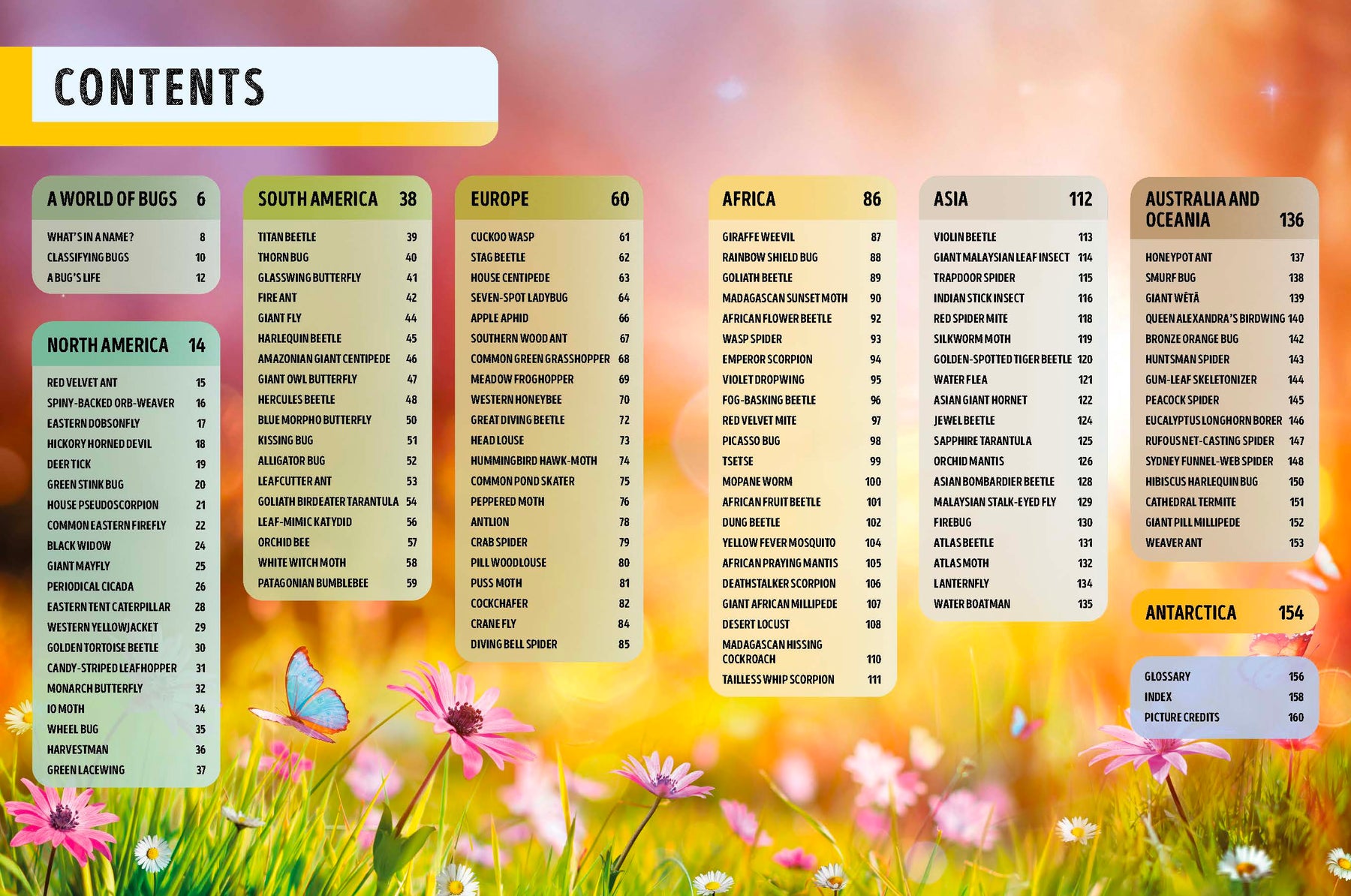This screenshot has width=1351, height=896.
Task: Open the Asia section heading
Action: coord(950,199)
